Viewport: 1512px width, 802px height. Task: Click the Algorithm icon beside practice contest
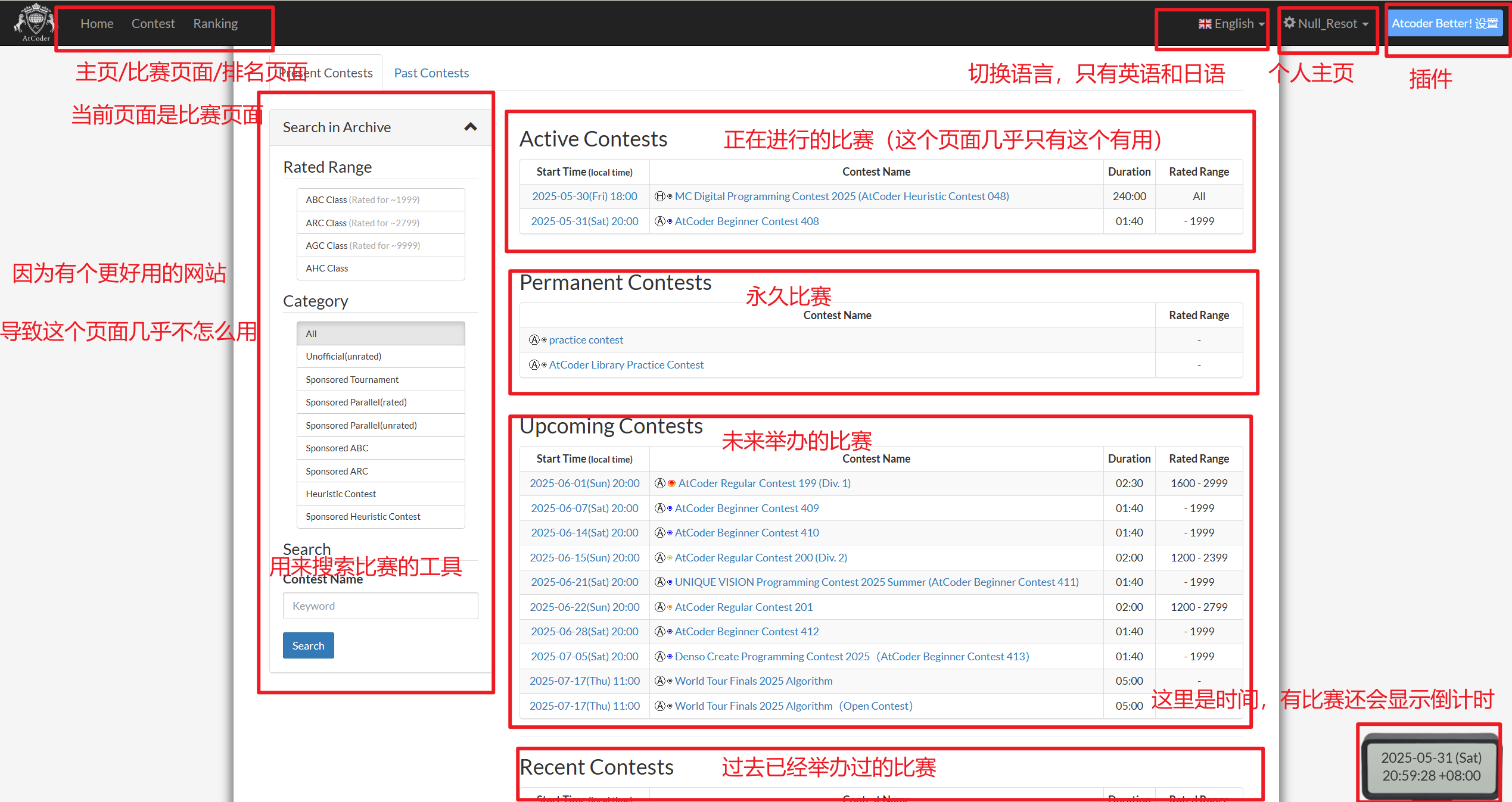pyautogui.click(x=534, y=340)
